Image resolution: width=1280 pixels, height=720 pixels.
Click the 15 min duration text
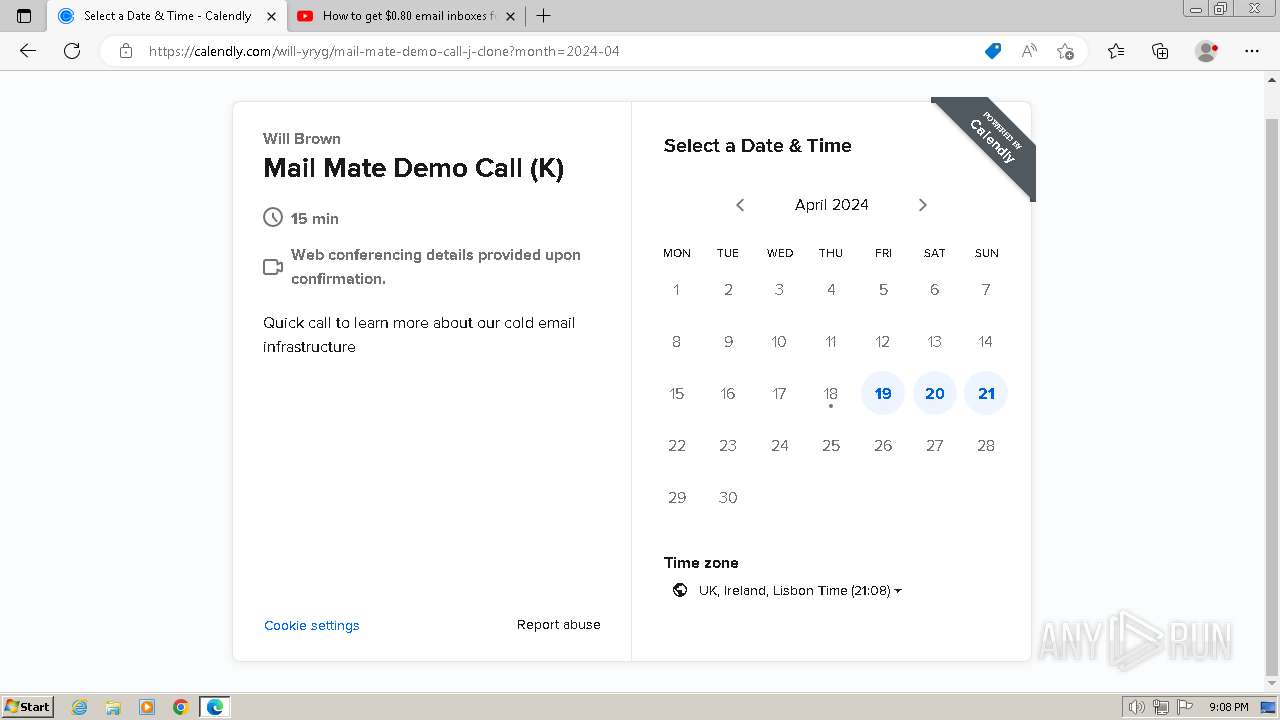point(315,219)
